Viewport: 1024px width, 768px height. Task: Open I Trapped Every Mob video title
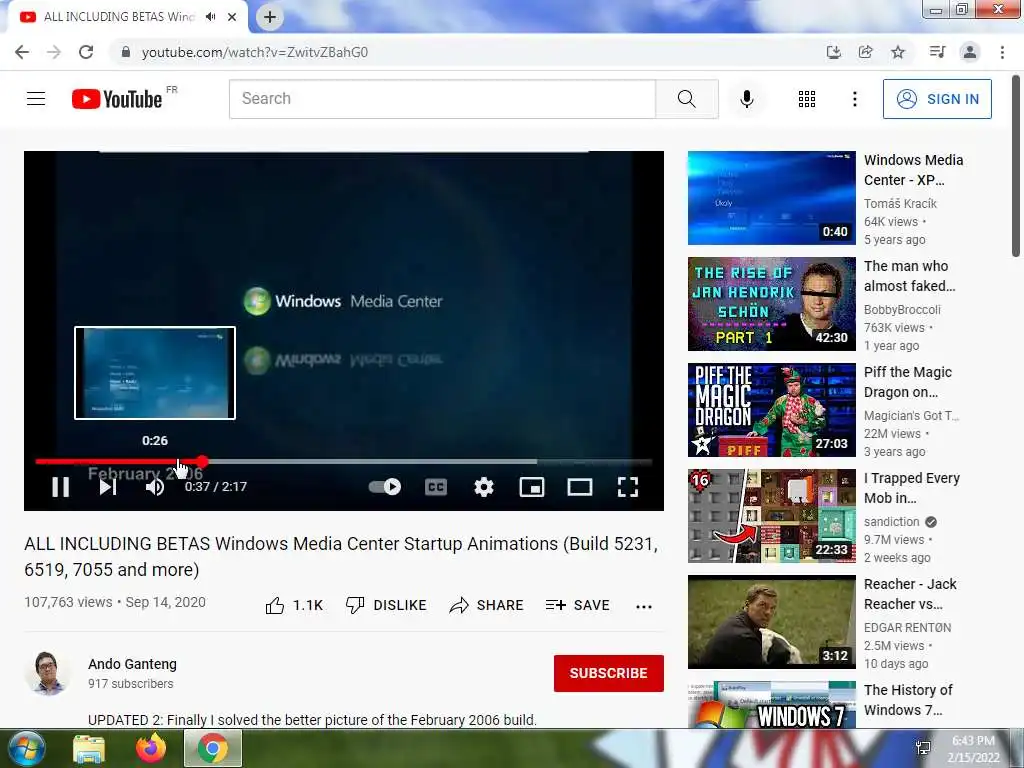[x=912, y=488]
